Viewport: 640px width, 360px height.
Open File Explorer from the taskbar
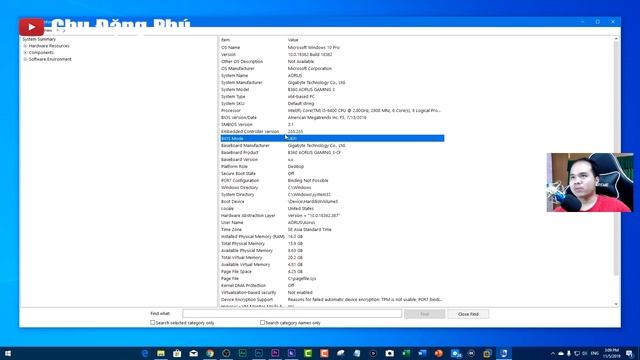[161, 353]
